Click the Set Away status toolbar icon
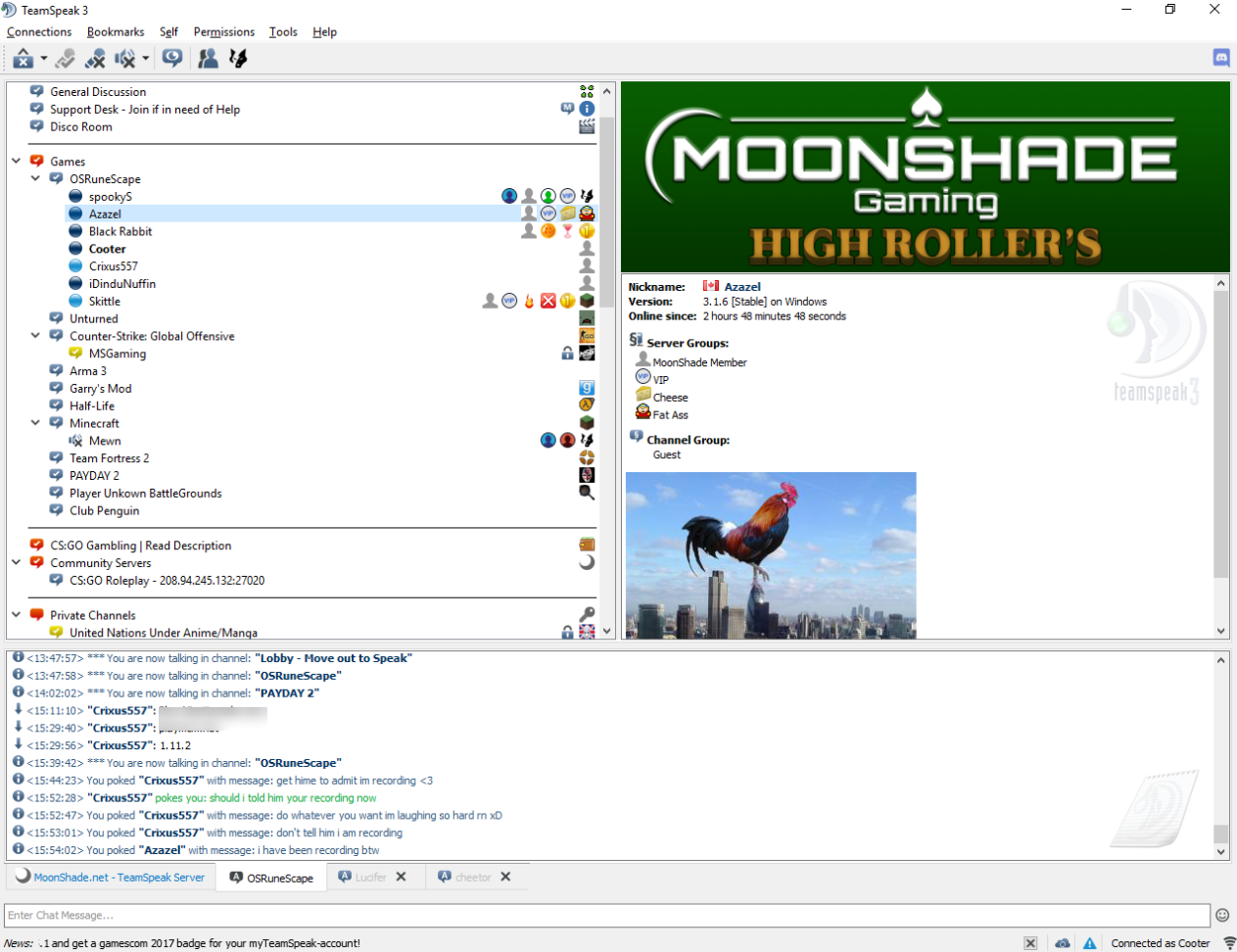The height and width of the screenshot is (952, 1237). pyautogui.click(x=23, y=59)
